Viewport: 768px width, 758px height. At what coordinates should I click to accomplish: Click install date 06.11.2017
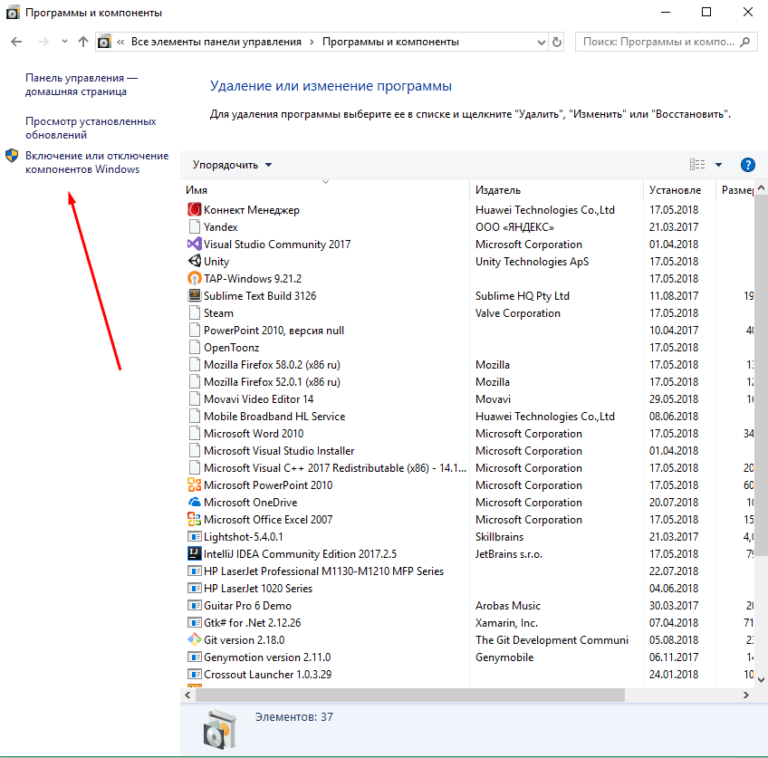click(x=673, y=657)
